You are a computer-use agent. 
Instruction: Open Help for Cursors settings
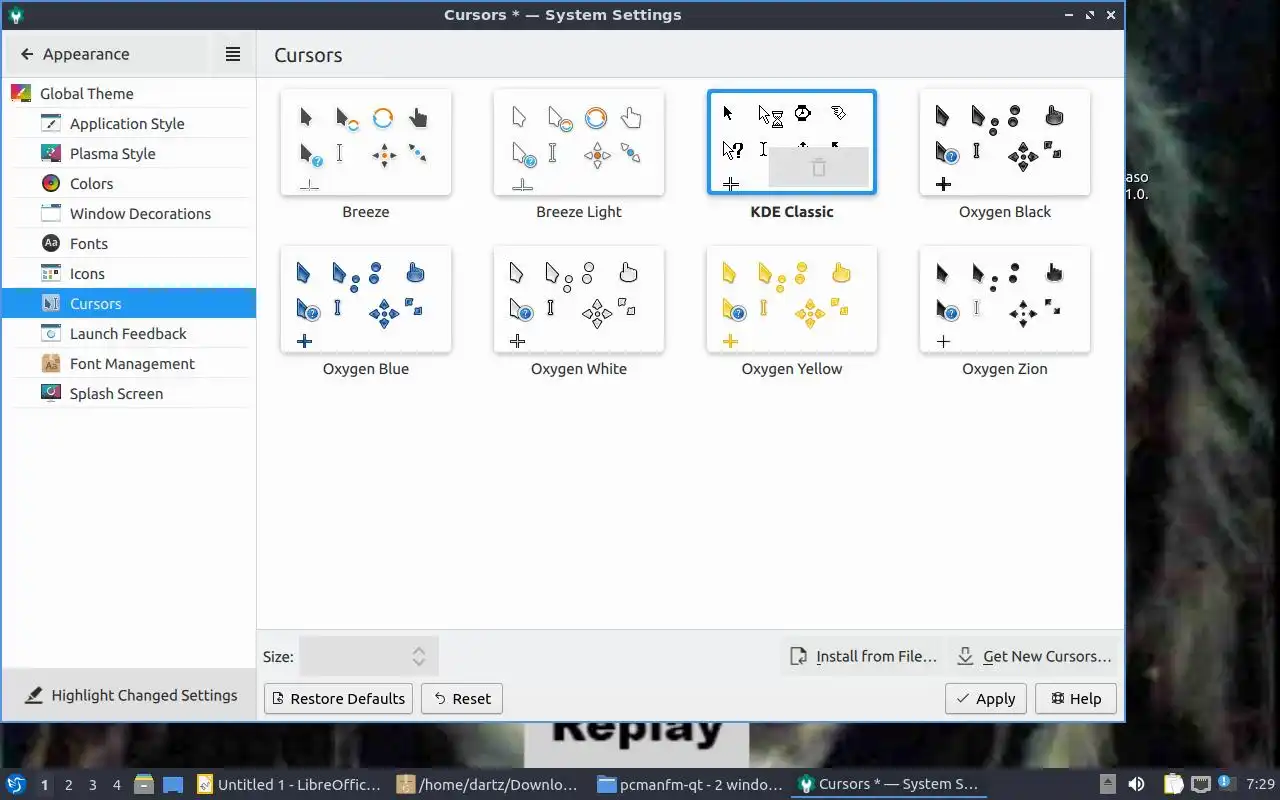coord(1076,698)
